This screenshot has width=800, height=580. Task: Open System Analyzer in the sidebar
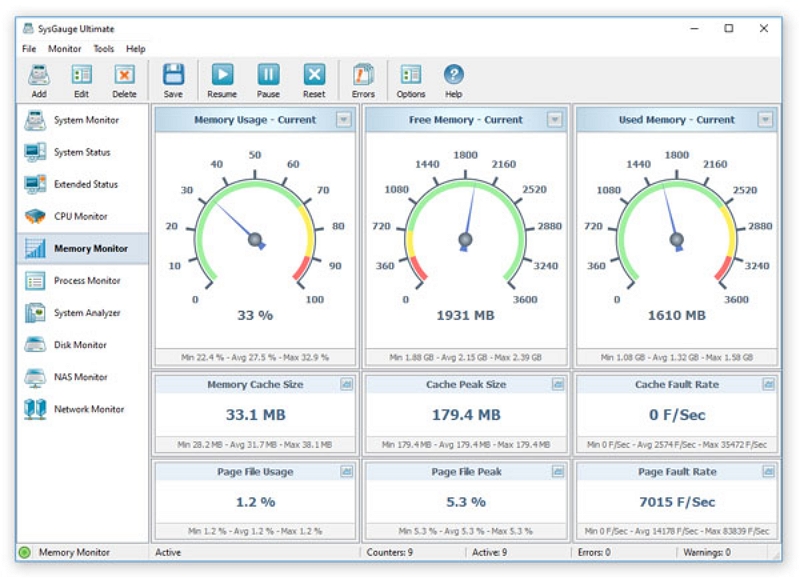pyautogui.click(x=83, y=313)
